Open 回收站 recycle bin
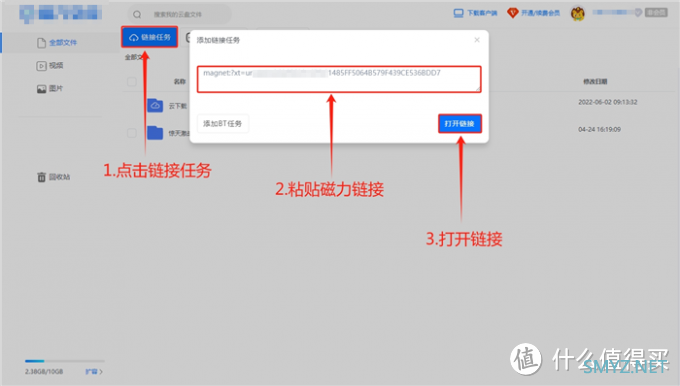Viewport: 680px width, 386px height. [x=53, y=177]
